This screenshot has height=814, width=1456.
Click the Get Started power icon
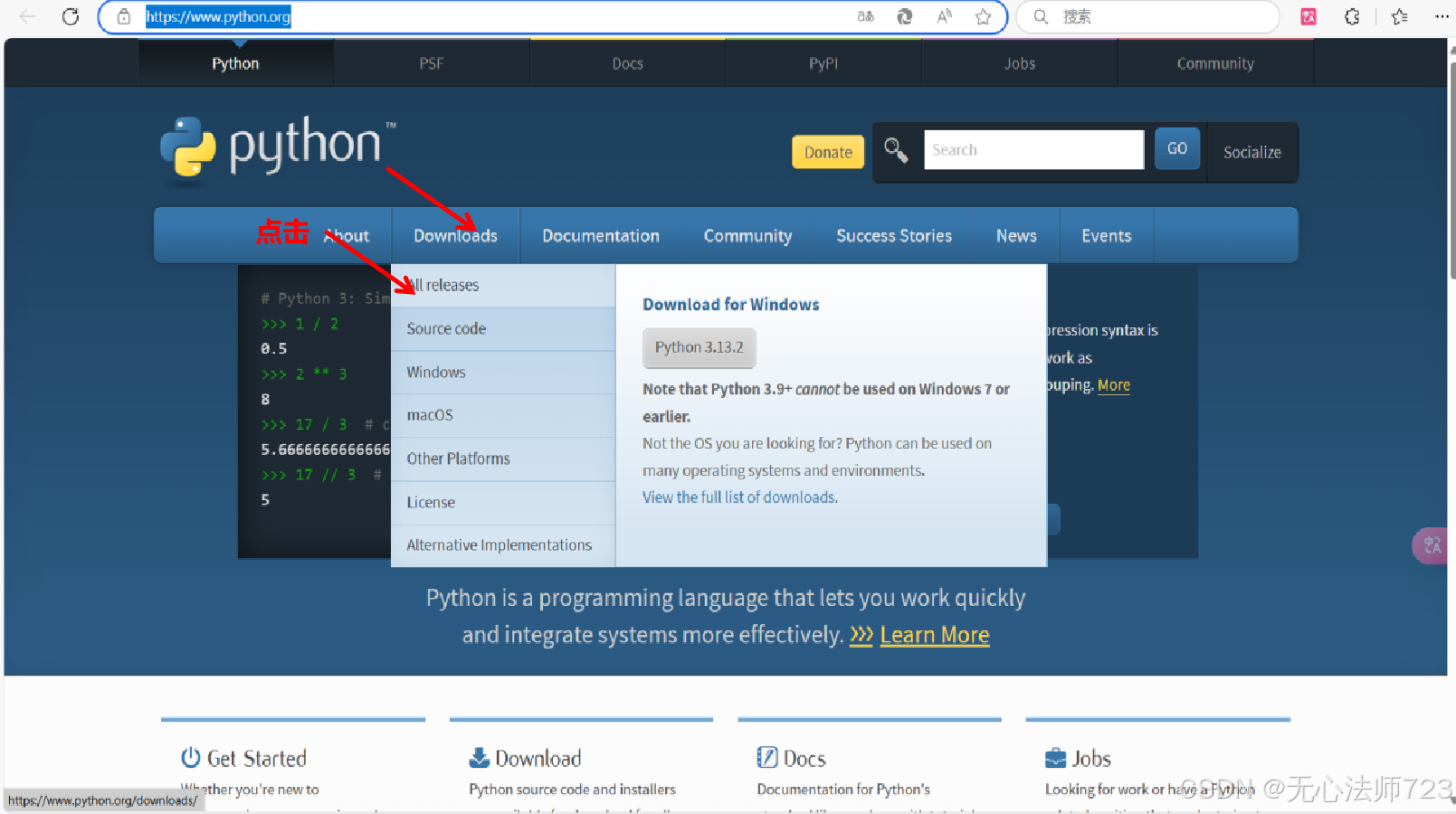(189, 758)
